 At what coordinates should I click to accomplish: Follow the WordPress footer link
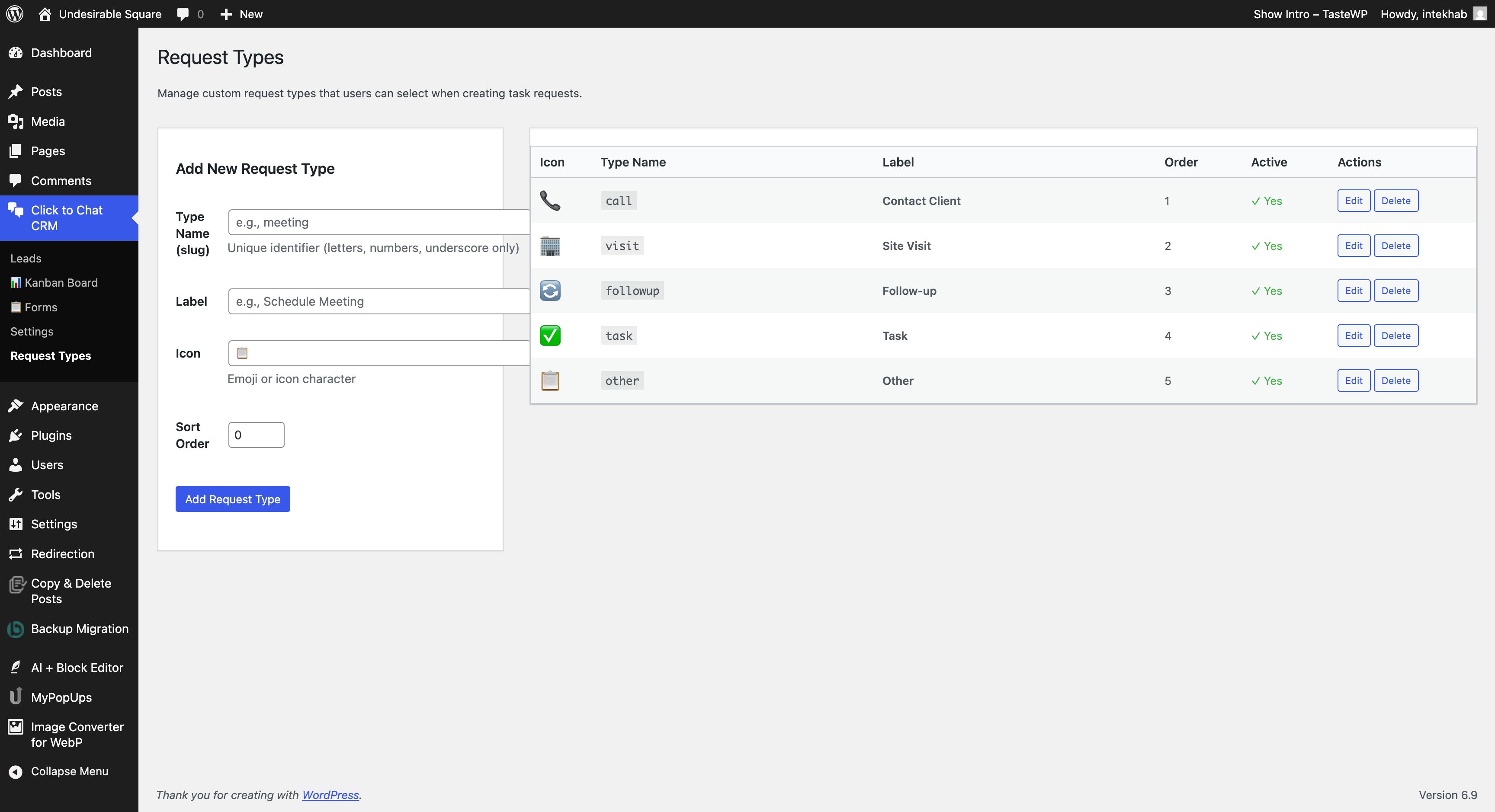(x=330, y=795)
